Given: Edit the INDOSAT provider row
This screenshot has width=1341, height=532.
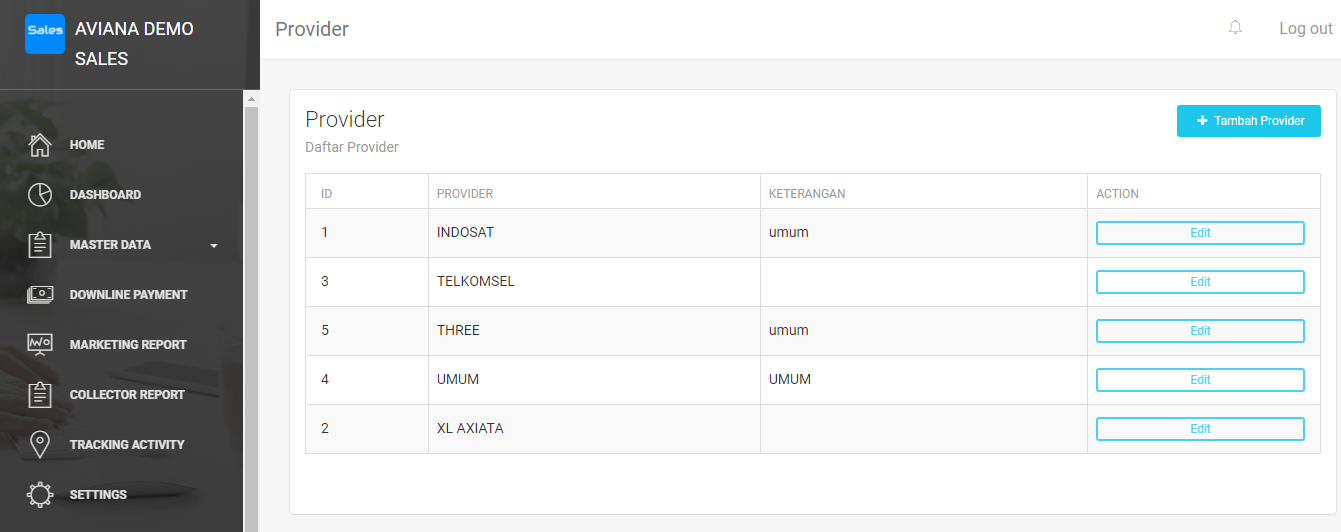Looking at the screenshot, I should [x=1200, y=233].
